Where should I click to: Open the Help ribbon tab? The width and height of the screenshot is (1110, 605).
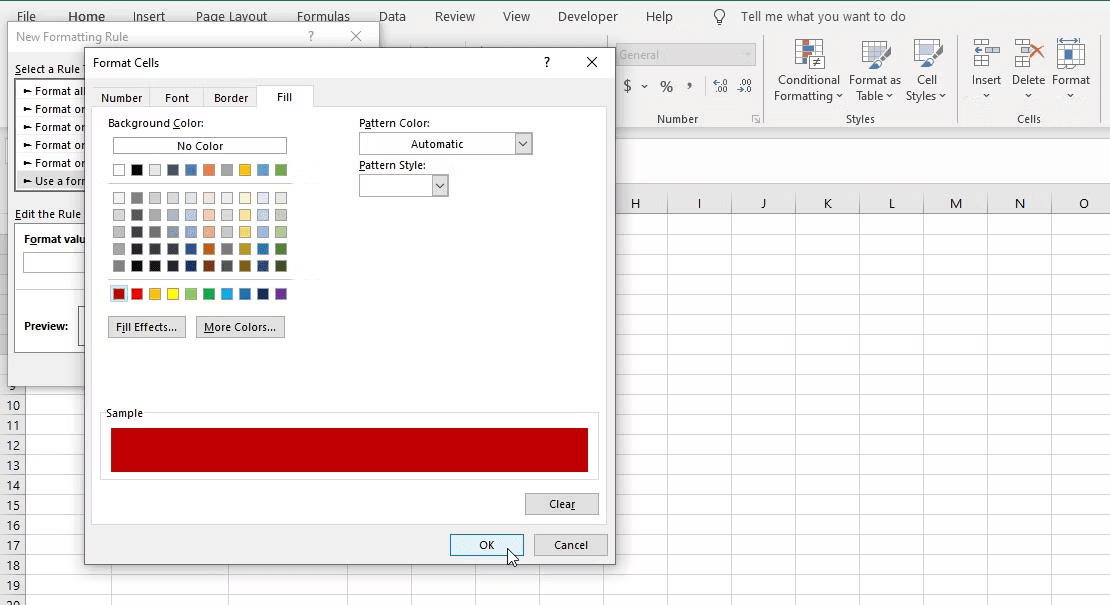pyautogui.click(x=659, y=16)
